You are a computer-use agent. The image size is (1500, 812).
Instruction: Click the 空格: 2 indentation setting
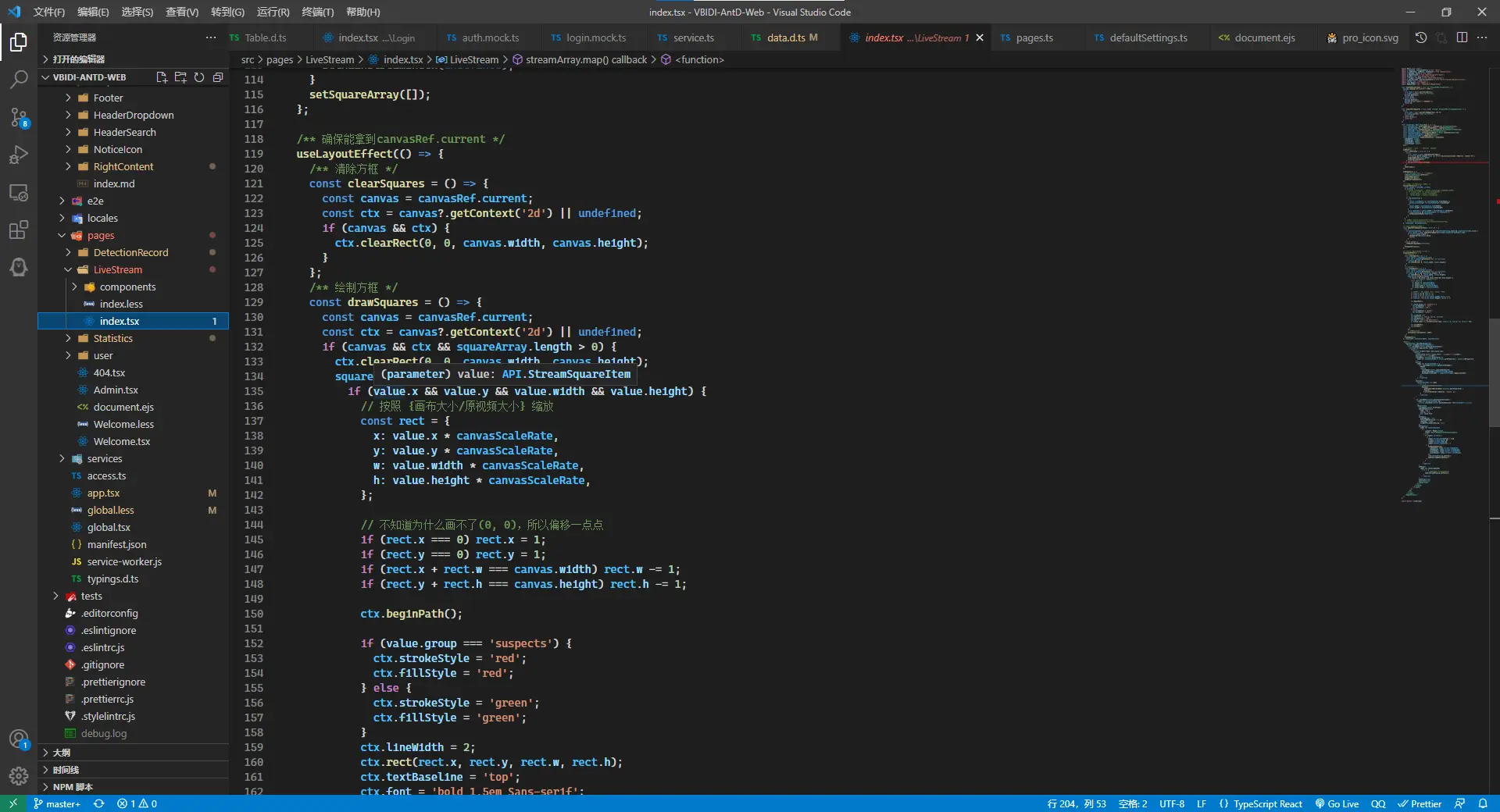(1133, 803)
